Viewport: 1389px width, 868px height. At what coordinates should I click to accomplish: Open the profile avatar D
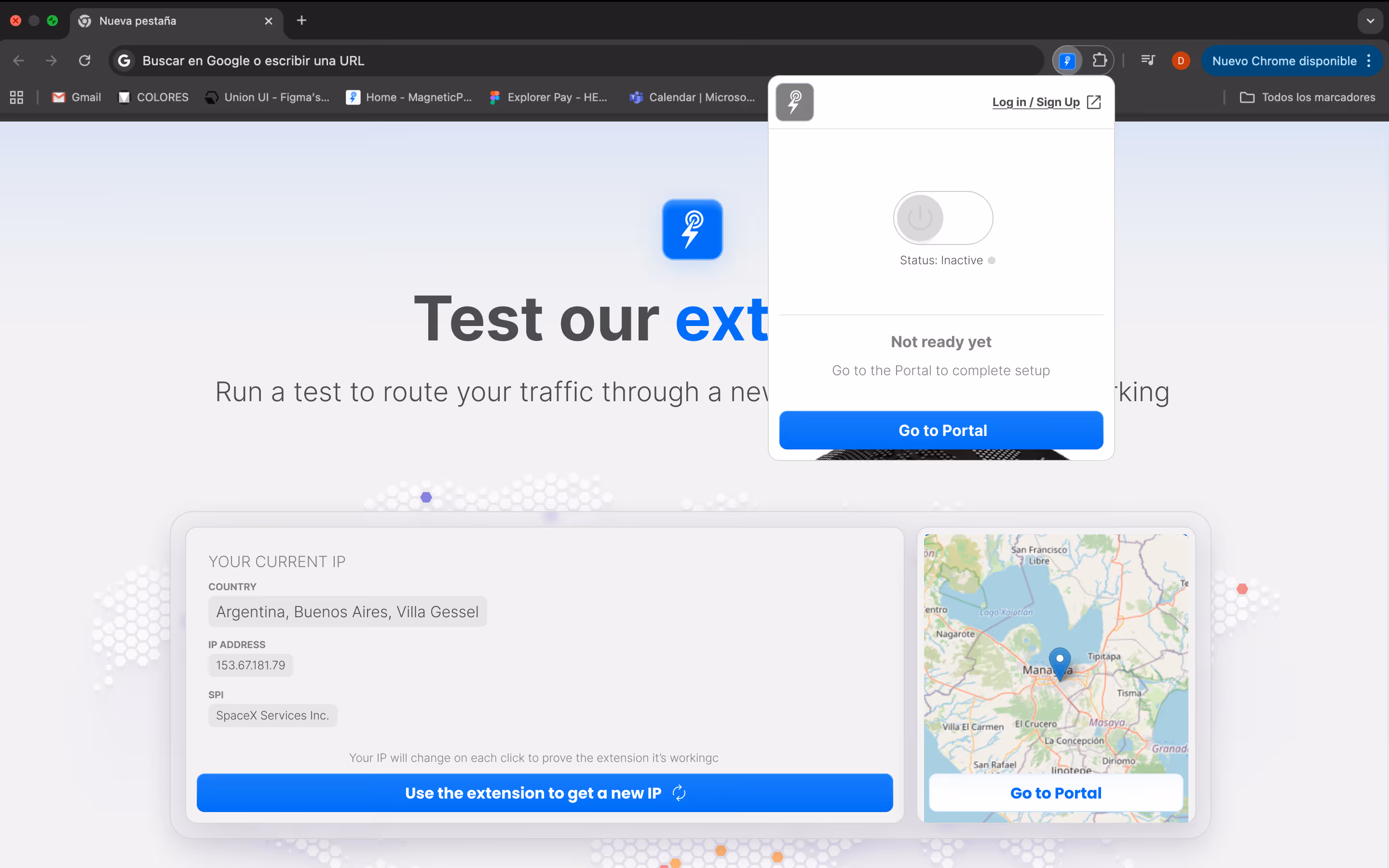[1181, 60]
